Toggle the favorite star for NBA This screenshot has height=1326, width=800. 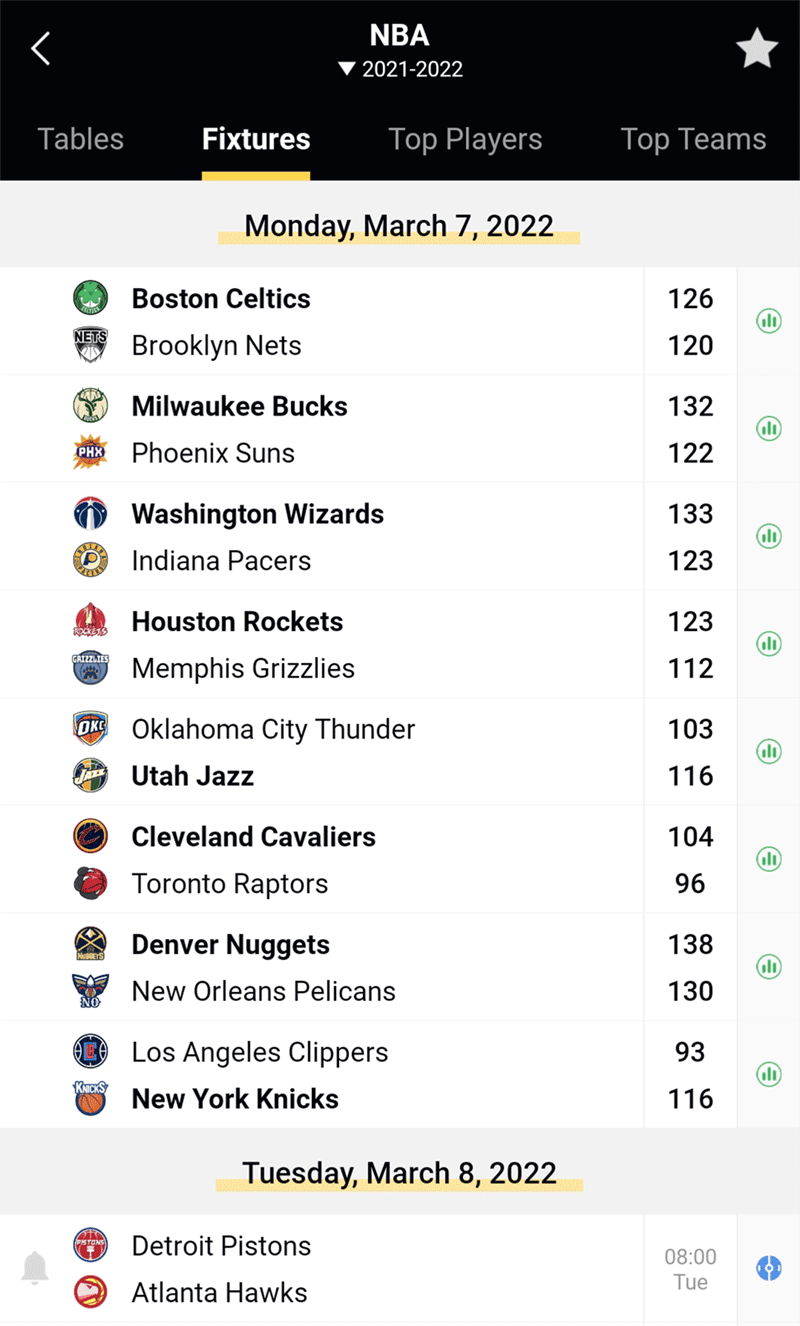pos(757,49)
